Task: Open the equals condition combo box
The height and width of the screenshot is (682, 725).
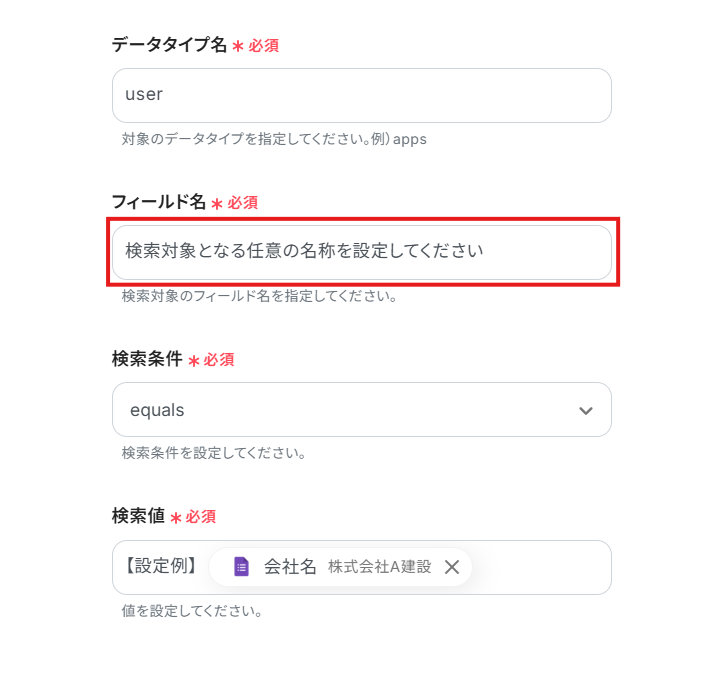Action: click(x=340, y=410)
